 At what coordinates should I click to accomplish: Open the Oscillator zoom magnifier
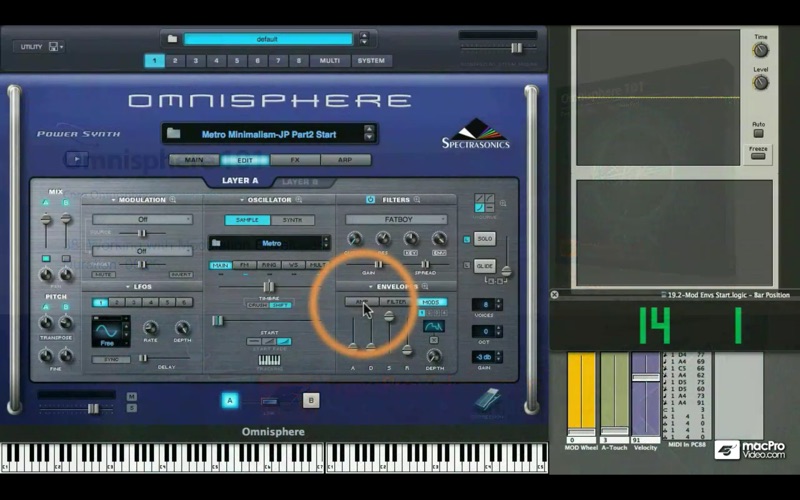(x=299, y=199)
